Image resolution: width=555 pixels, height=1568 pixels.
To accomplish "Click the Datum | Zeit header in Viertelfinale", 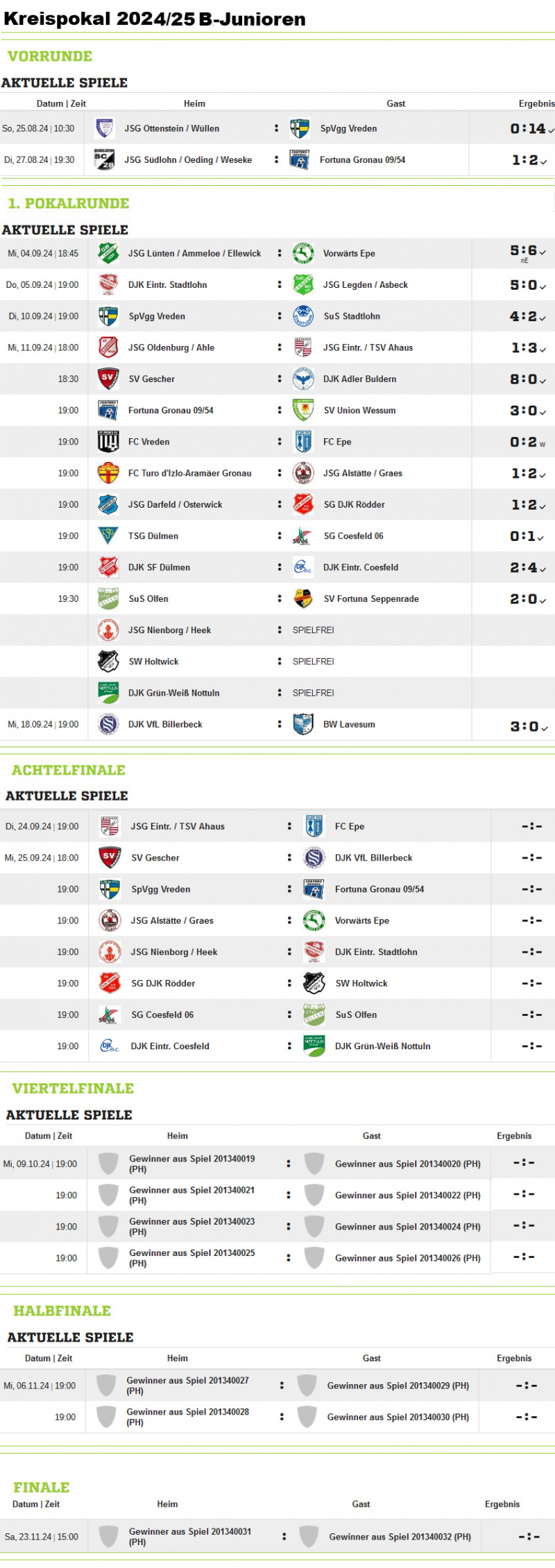I will [49, 1136].
